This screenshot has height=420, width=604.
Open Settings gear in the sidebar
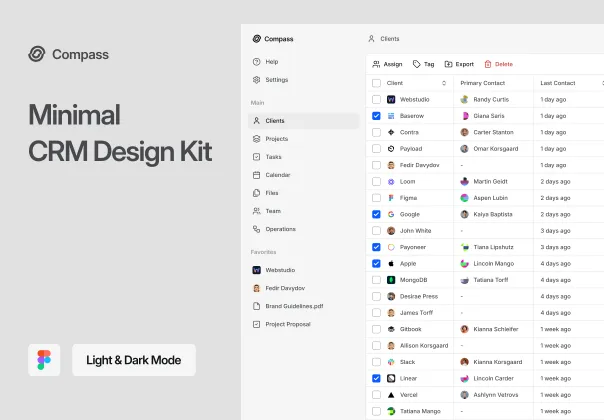click(x=257, y=79)
